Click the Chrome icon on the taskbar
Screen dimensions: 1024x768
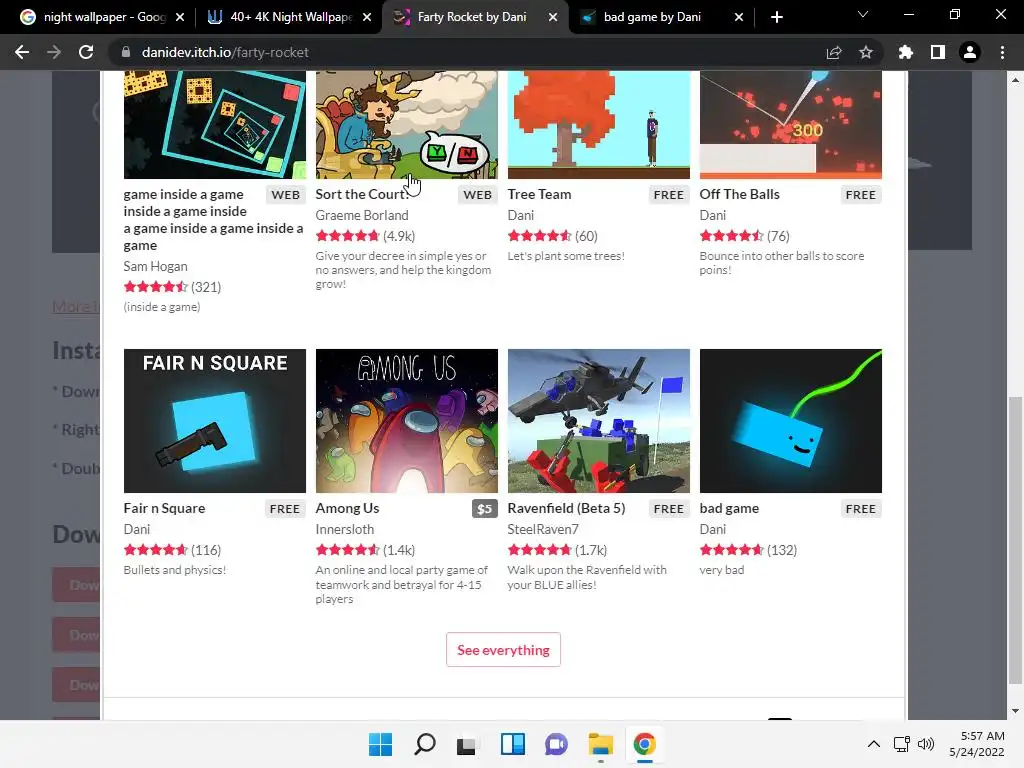pos(645,744)
